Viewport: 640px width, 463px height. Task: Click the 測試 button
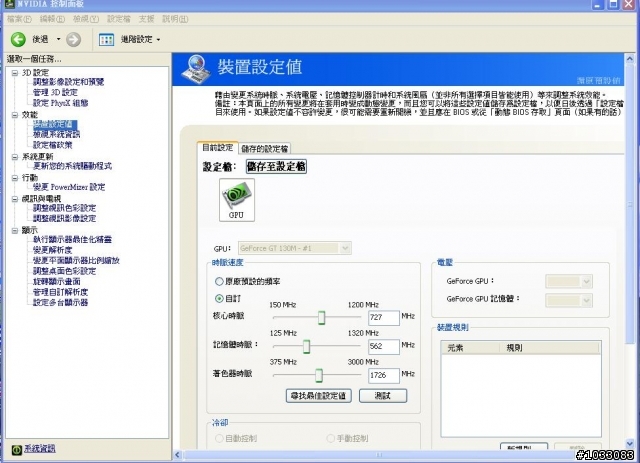pyautogui.click(x=383, y=396)
